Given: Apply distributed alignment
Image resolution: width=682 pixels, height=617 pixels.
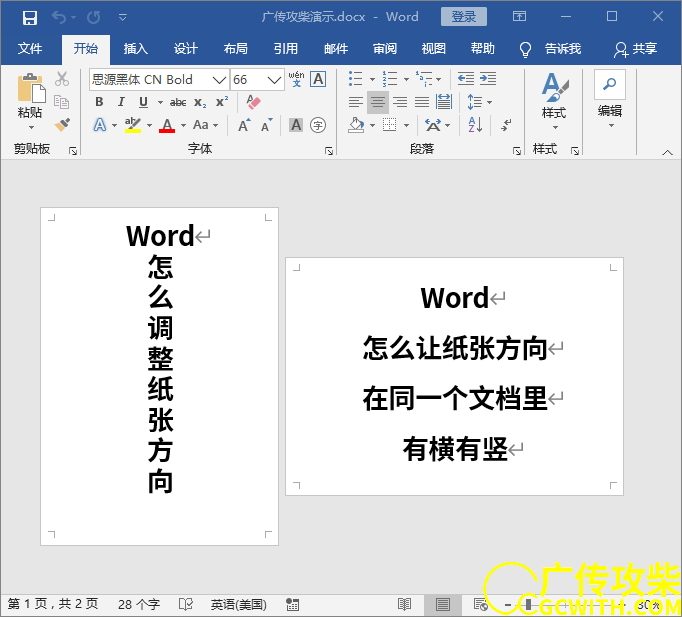Looking at the screenshot, I should click(x=444, y=102).
